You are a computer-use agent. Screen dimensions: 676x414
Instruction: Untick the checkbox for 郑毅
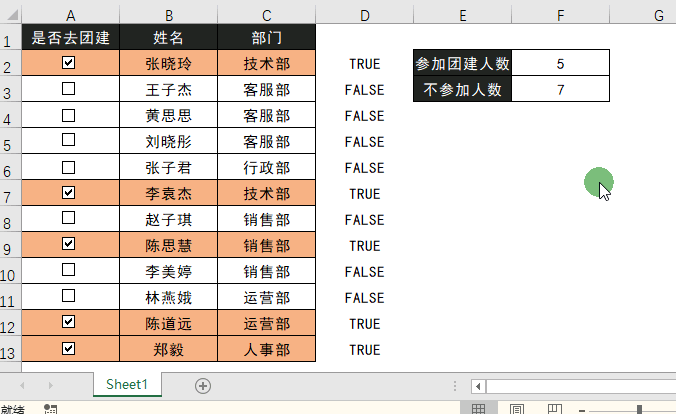pos(68,348)
